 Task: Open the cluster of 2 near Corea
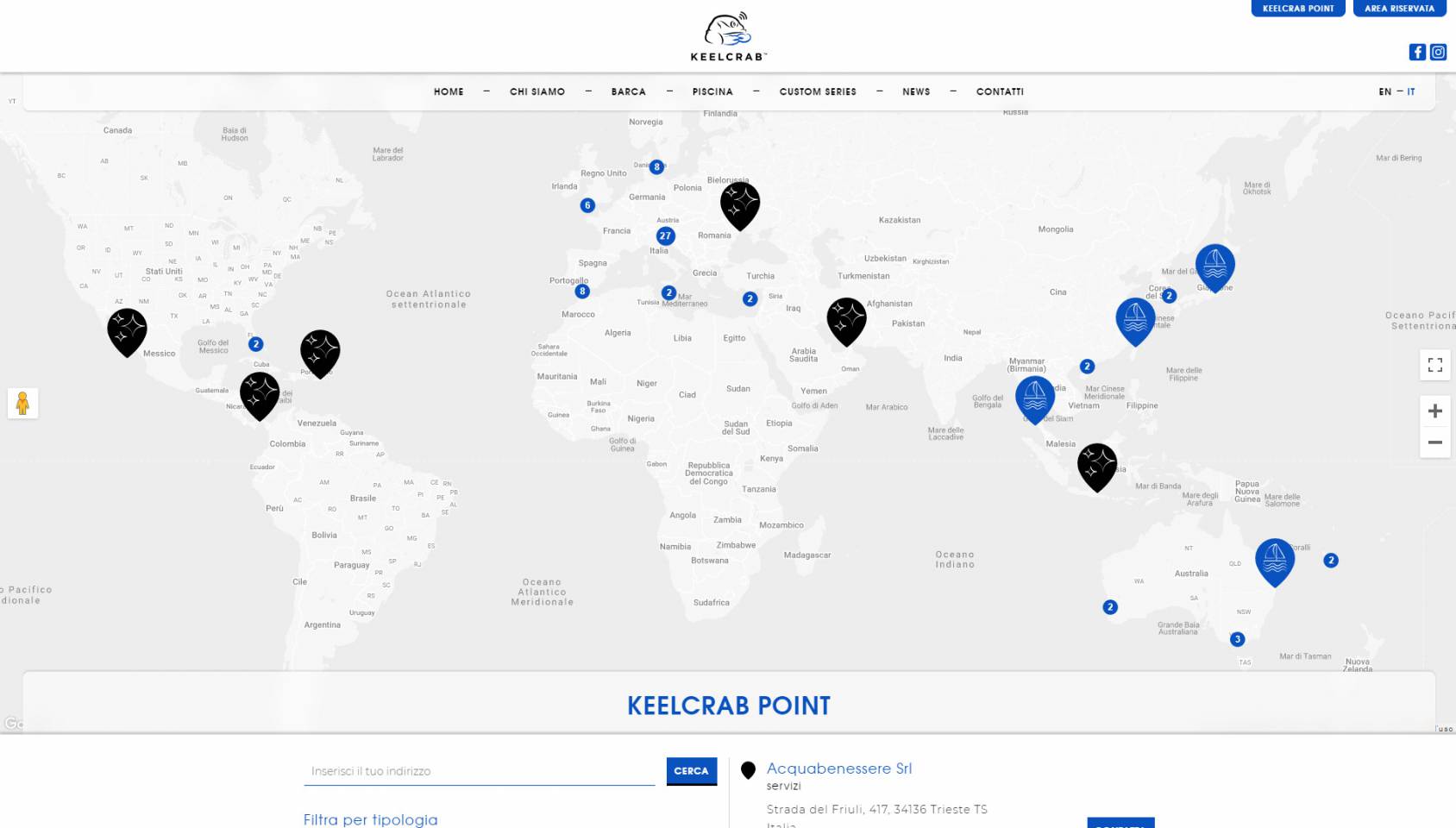pos(1169,296)
